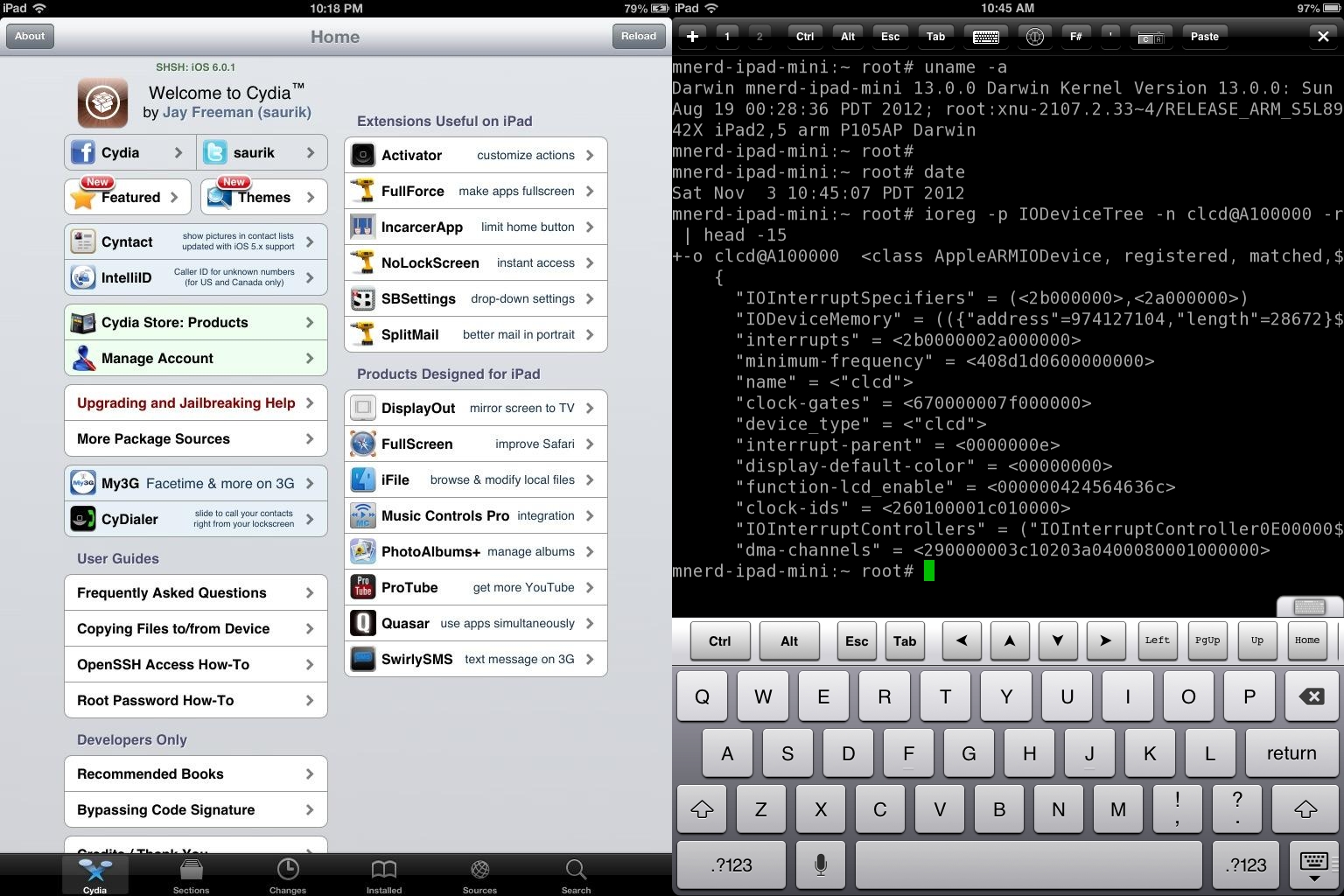The width and height of the screenshot is (1344, 896).
Task: Tap the About button in Cydia
Action: click(x=30, y=37)
